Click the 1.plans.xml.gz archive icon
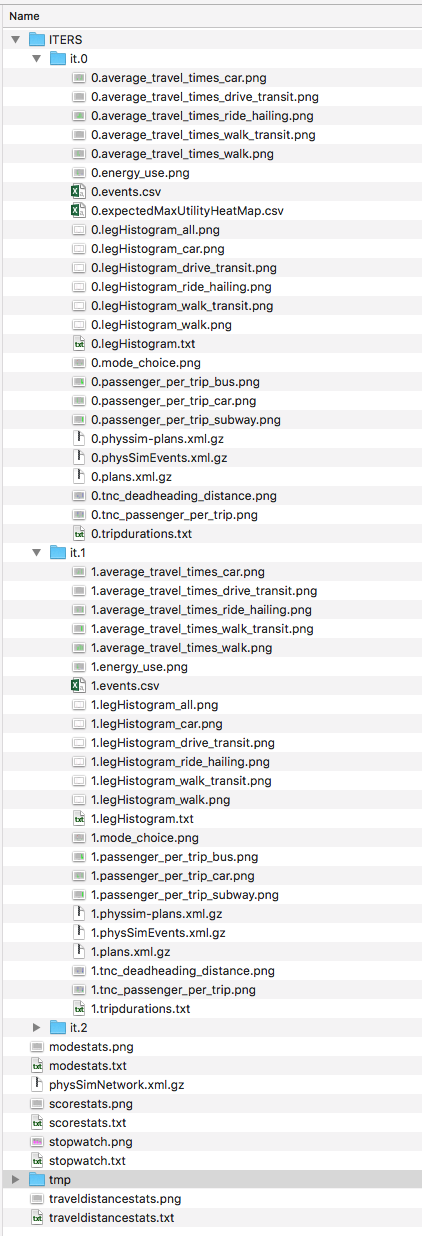422x1236 pixels. tap(79, 952)
